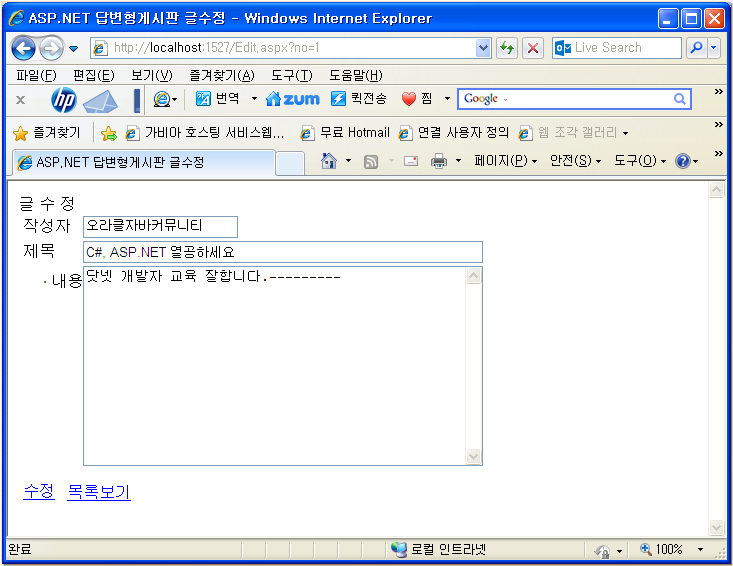Open the 연결 사용자 정의 favorite link
This screenshot has height=566, width=733.
[453, 133]
